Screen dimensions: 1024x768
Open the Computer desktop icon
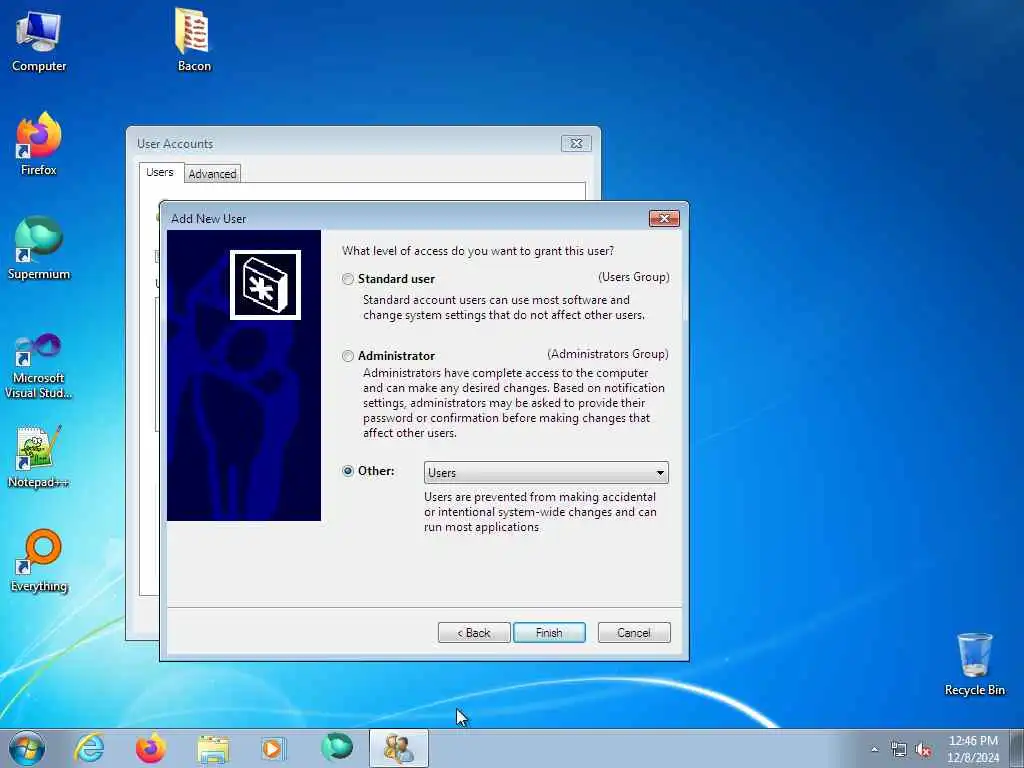39,40
